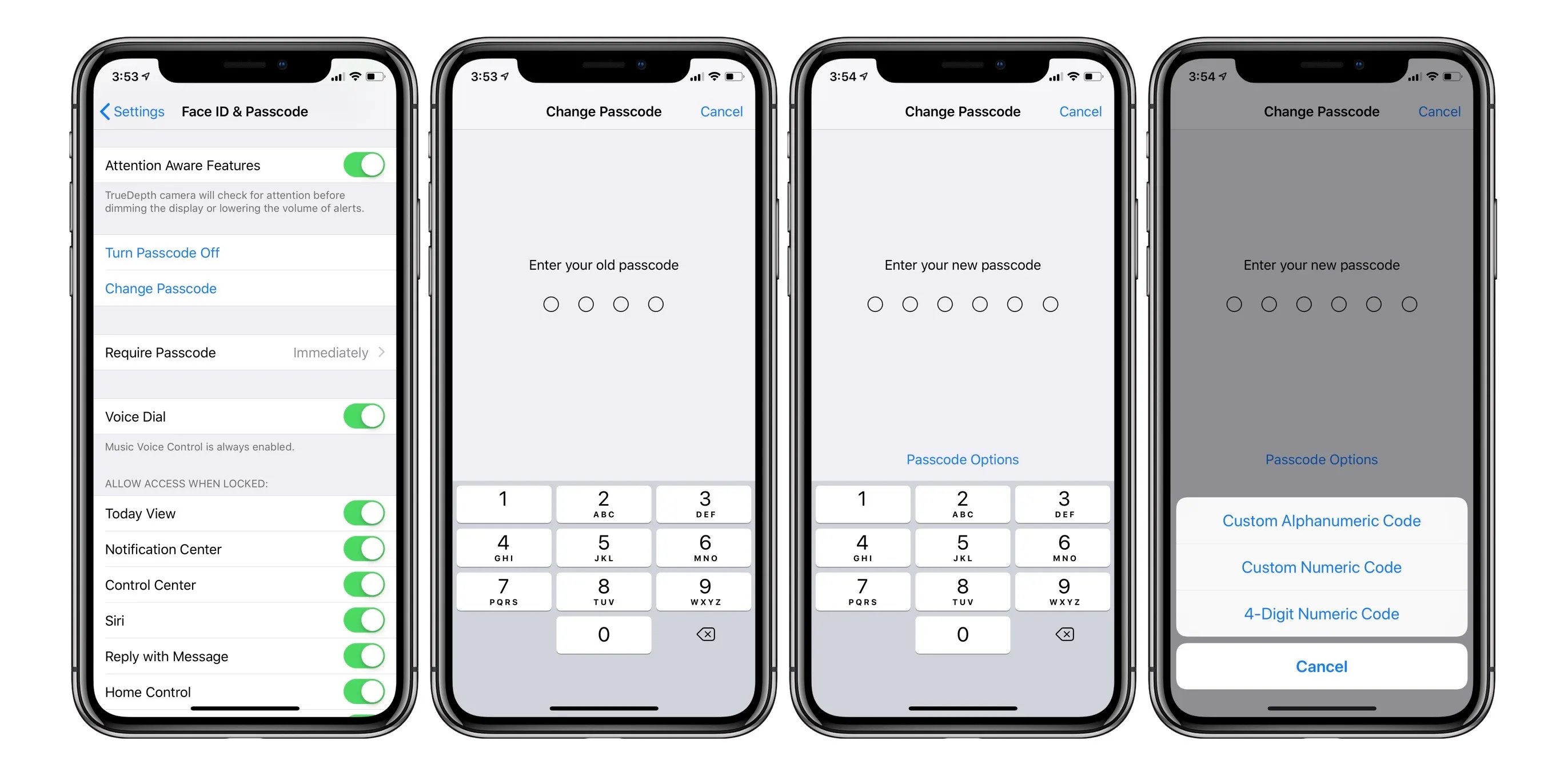Tap Turn Passcode Off link
This screenshot has height=784, width=1568.
click(x=160, y=253)
